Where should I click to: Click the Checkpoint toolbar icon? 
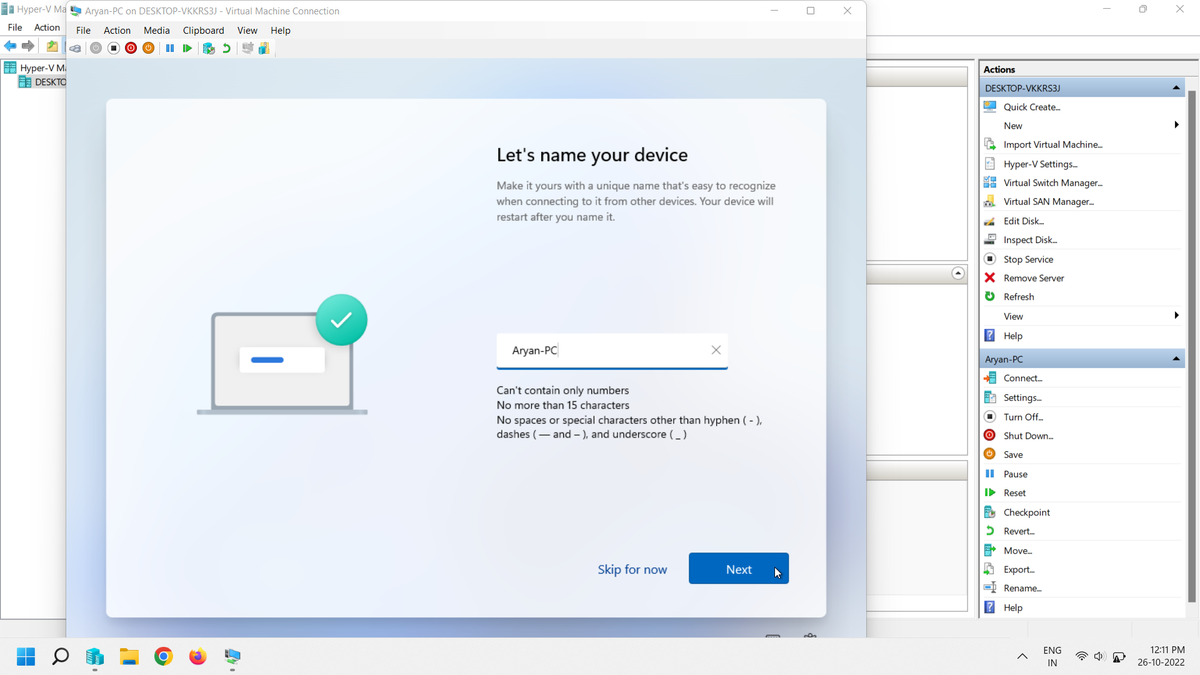(208, 48)
